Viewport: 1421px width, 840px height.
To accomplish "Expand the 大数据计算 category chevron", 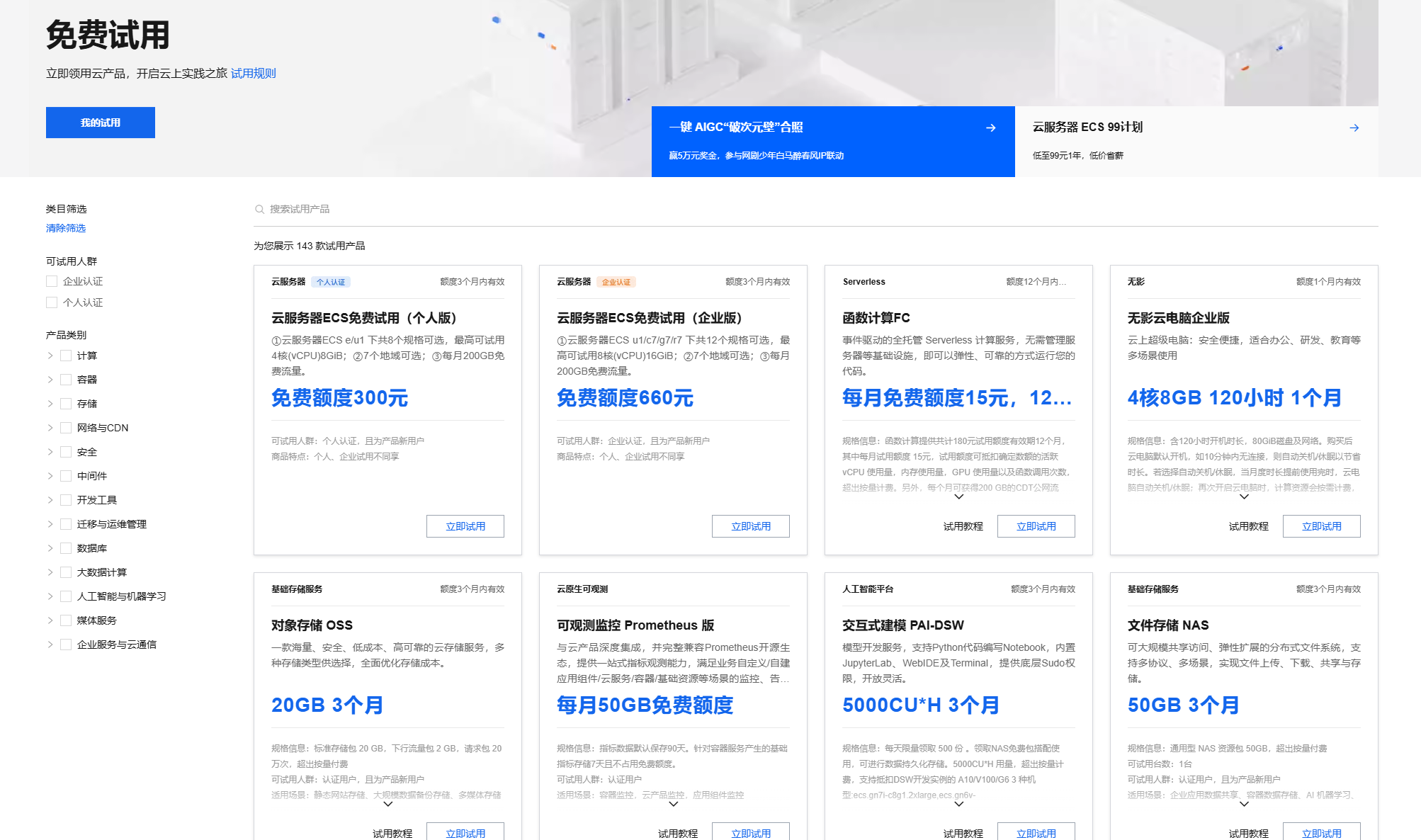I will [x=50, y=572].
